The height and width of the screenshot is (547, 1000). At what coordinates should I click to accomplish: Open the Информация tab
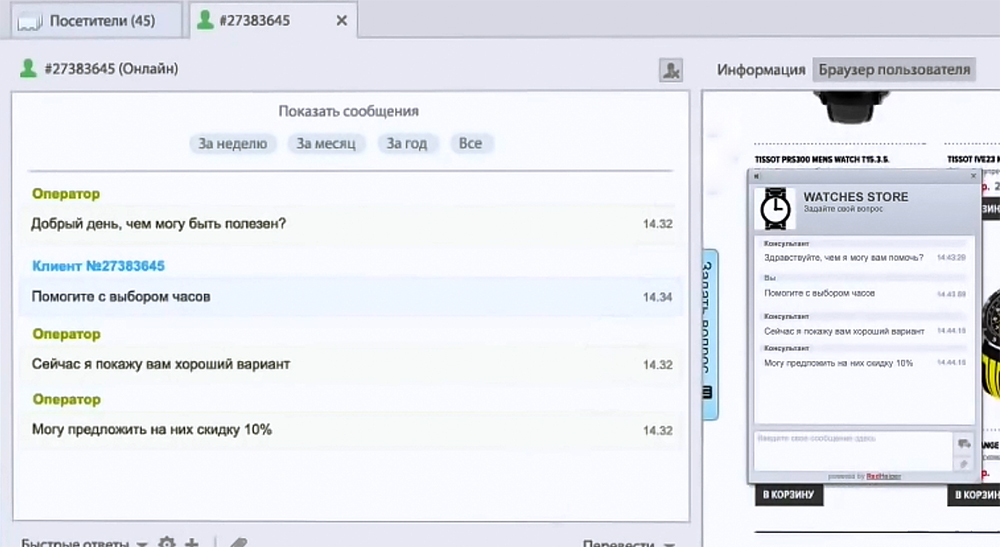tap(761, 69)
